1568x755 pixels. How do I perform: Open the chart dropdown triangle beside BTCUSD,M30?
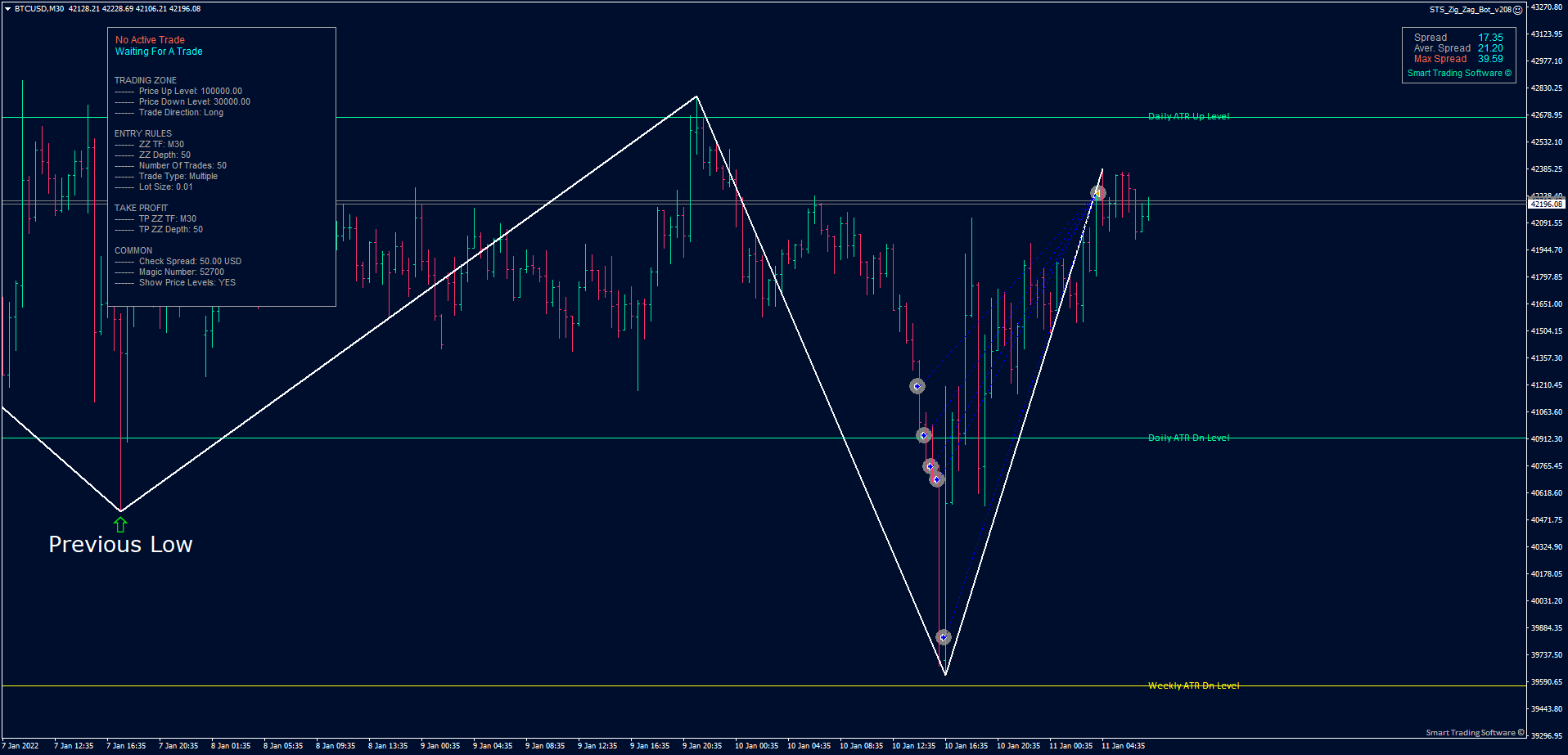[x=7, y=9]
